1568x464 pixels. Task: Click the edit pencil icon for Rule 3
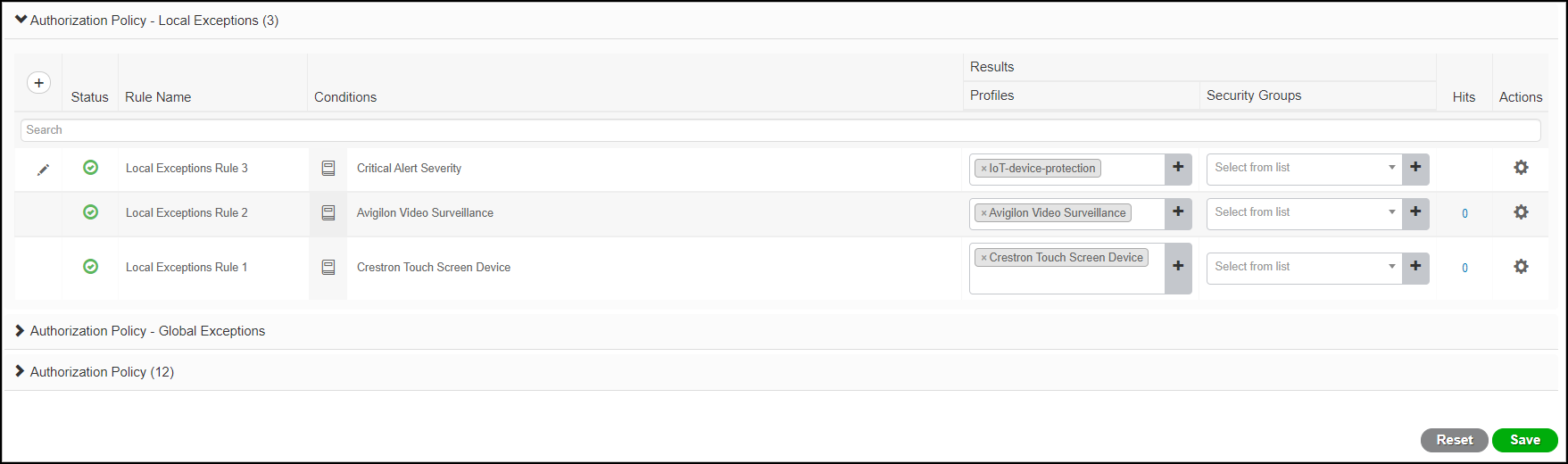pyautogui.click(x=43, y=170)
